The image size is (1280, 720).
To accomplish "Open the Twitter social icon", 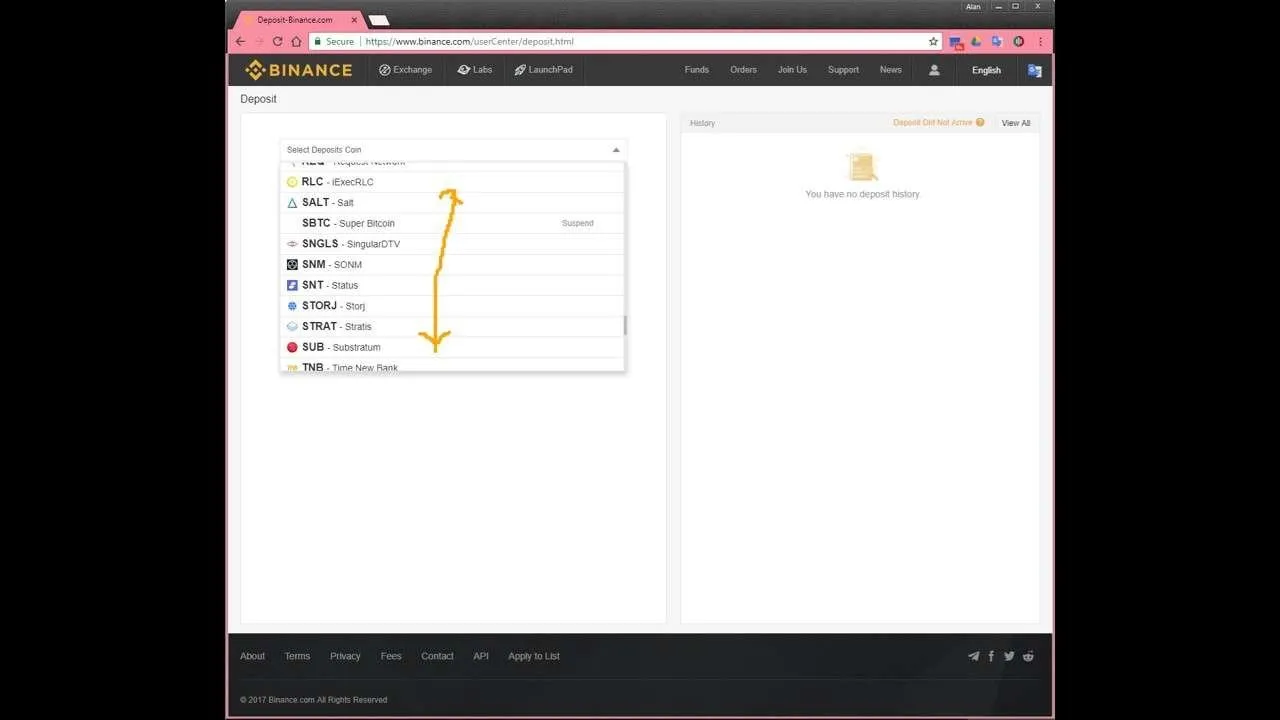I will 1009,656.
